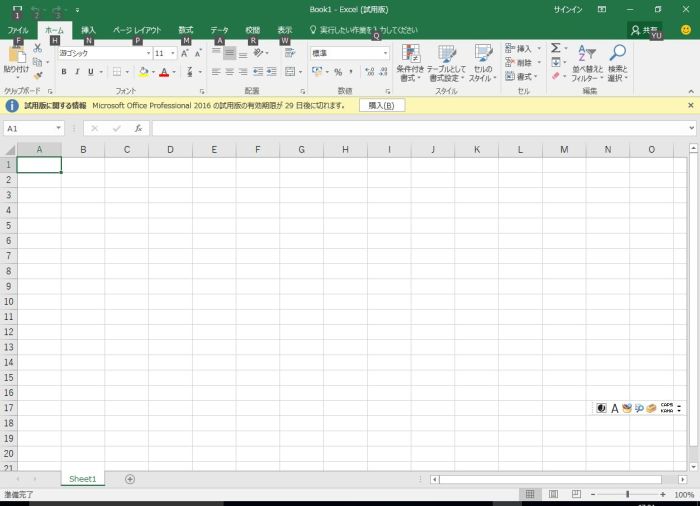Switch to the 挿入 (Insert) tab
The height and width of the screenshot is (506, 700).
pos(88,30)
